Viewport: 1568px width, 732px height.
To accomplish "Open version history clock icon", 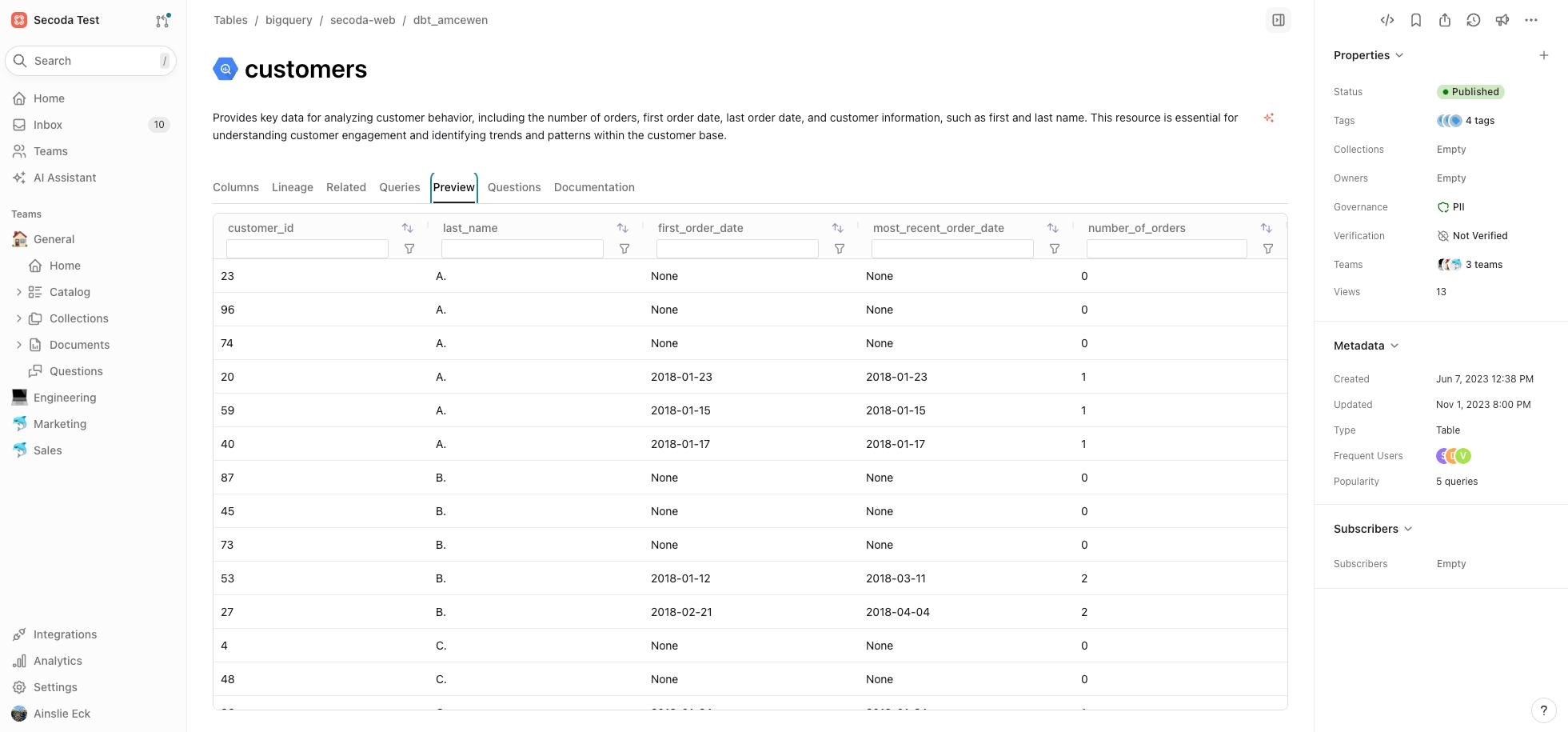I will 1473,20.
